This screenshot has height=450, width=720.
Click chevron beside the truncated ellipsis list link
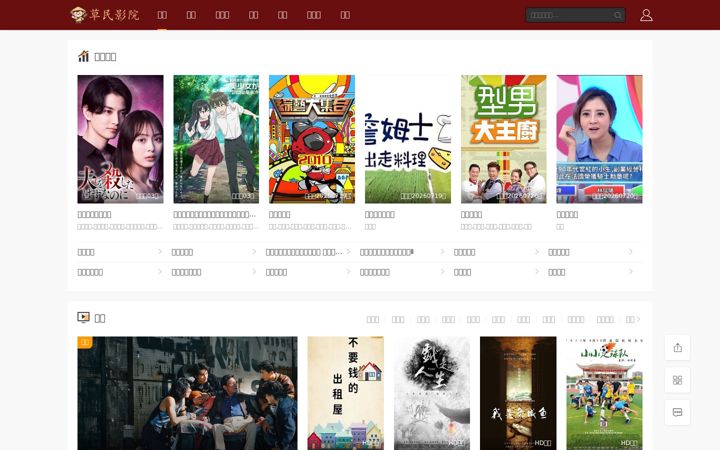(x=349, y=252)
